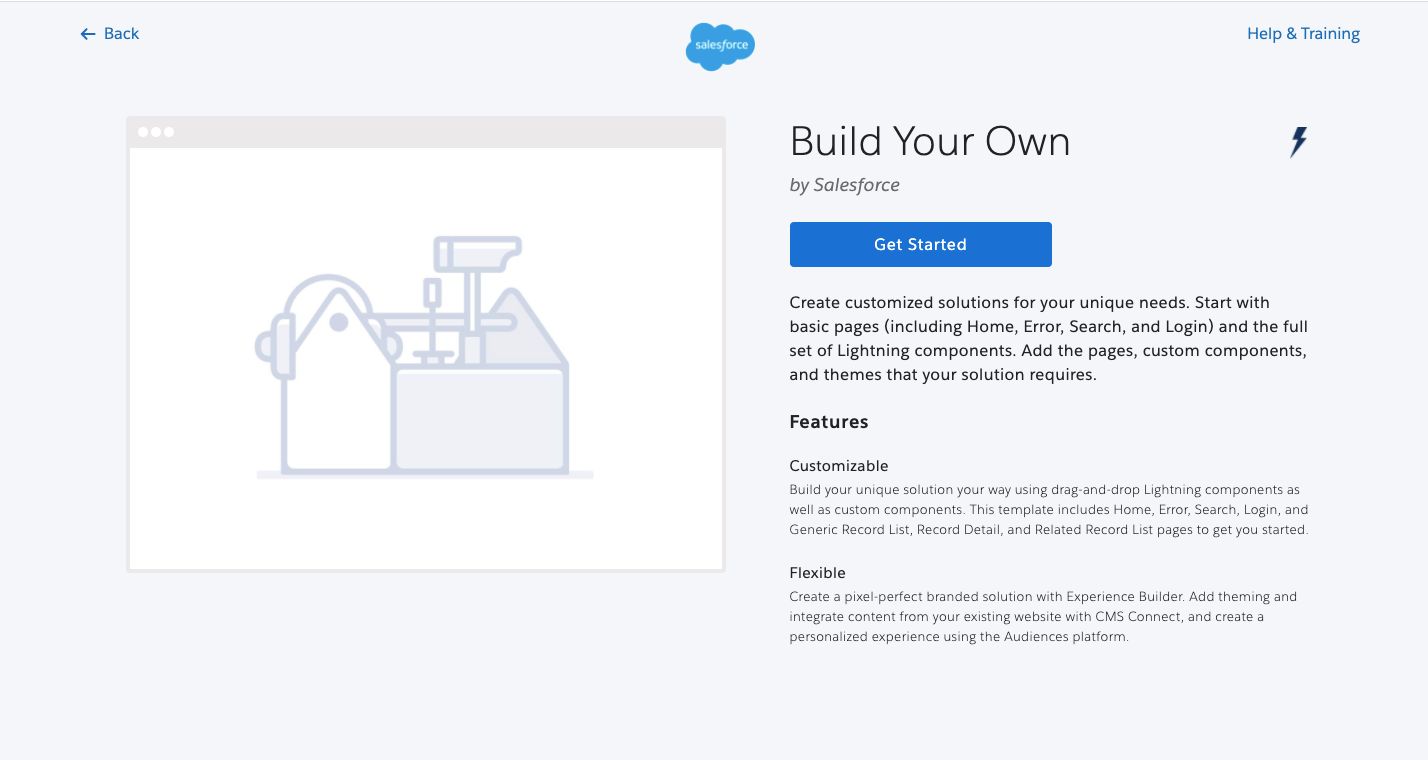The image size is (1428, 760).
Task: Click the hammer in the toolbox illustration
Action: pos(476,254)
